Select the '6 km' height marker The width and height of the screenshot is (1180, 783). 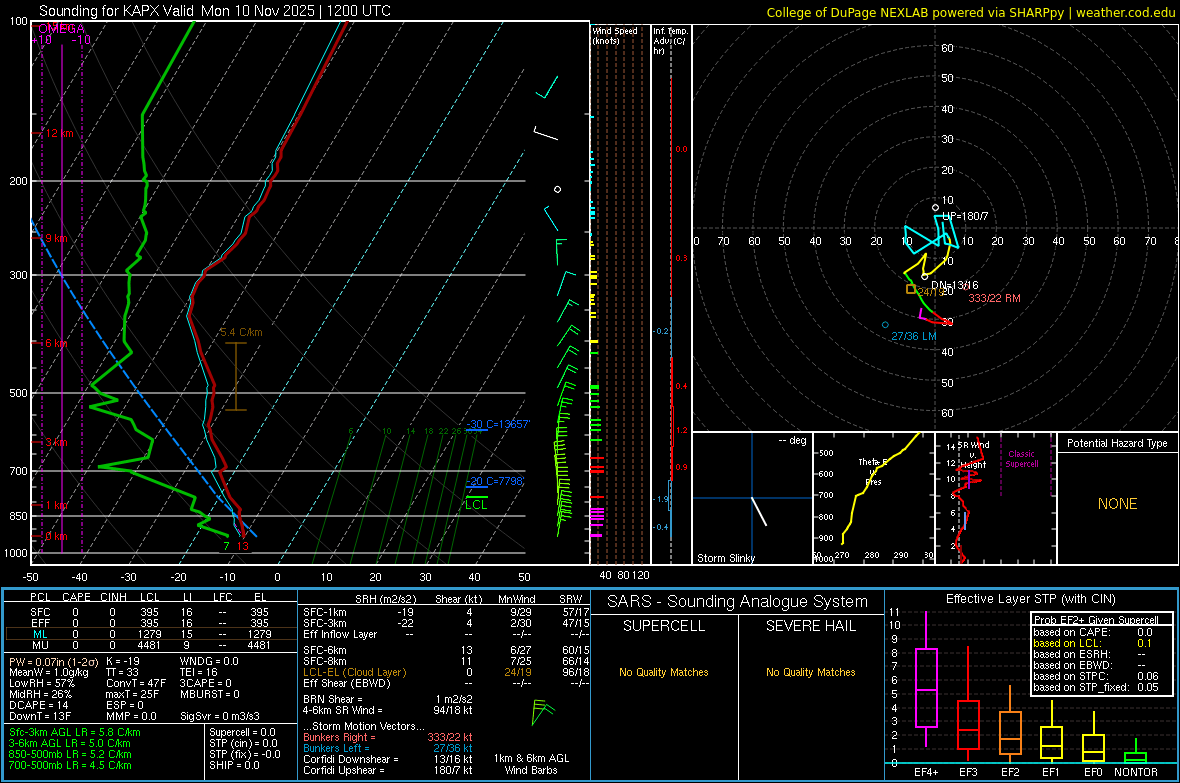56,343
